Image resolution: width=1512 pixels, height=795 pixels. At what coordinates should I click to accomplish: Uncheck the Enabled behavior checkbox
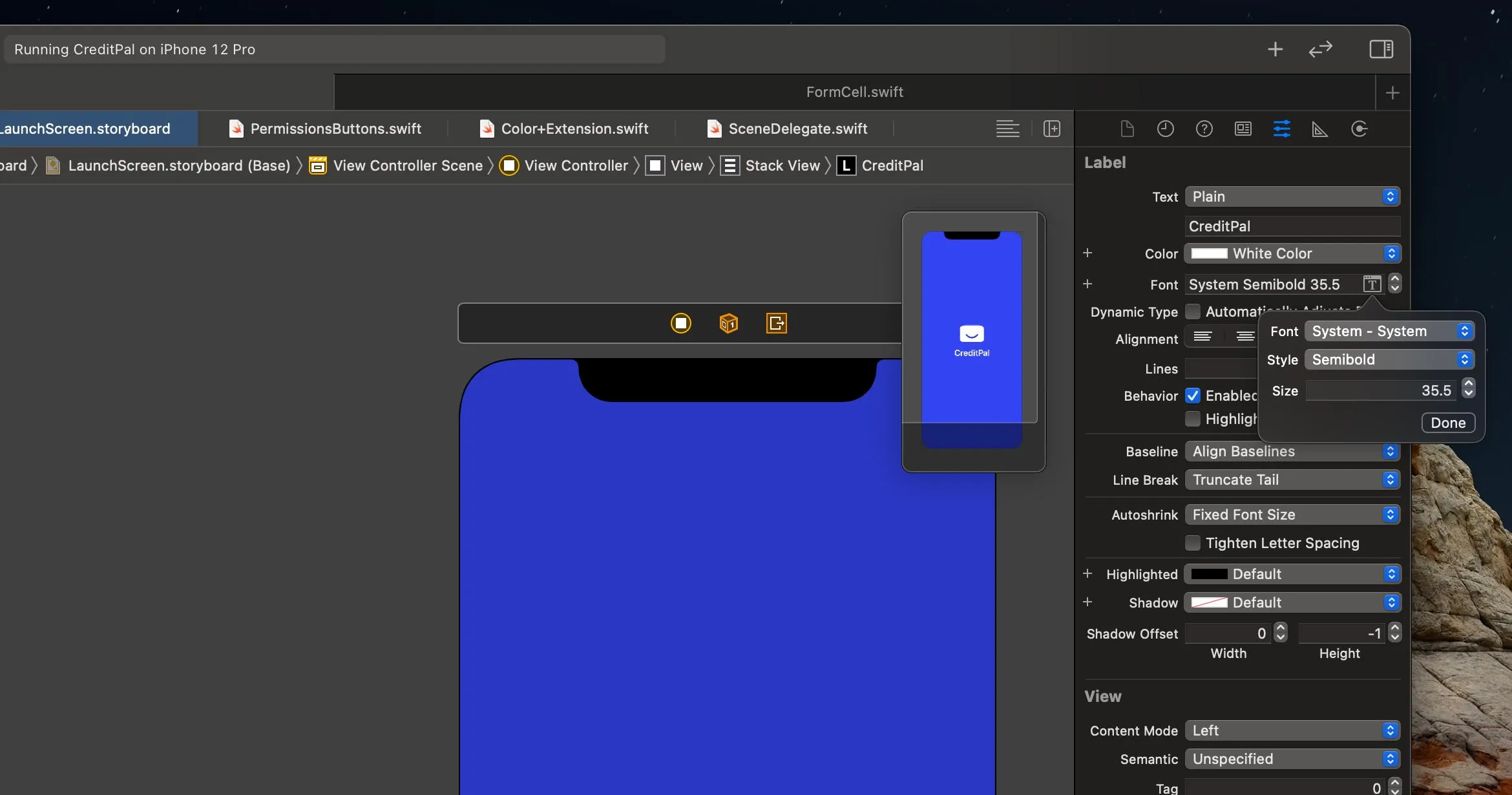(x=1193, y=396)
